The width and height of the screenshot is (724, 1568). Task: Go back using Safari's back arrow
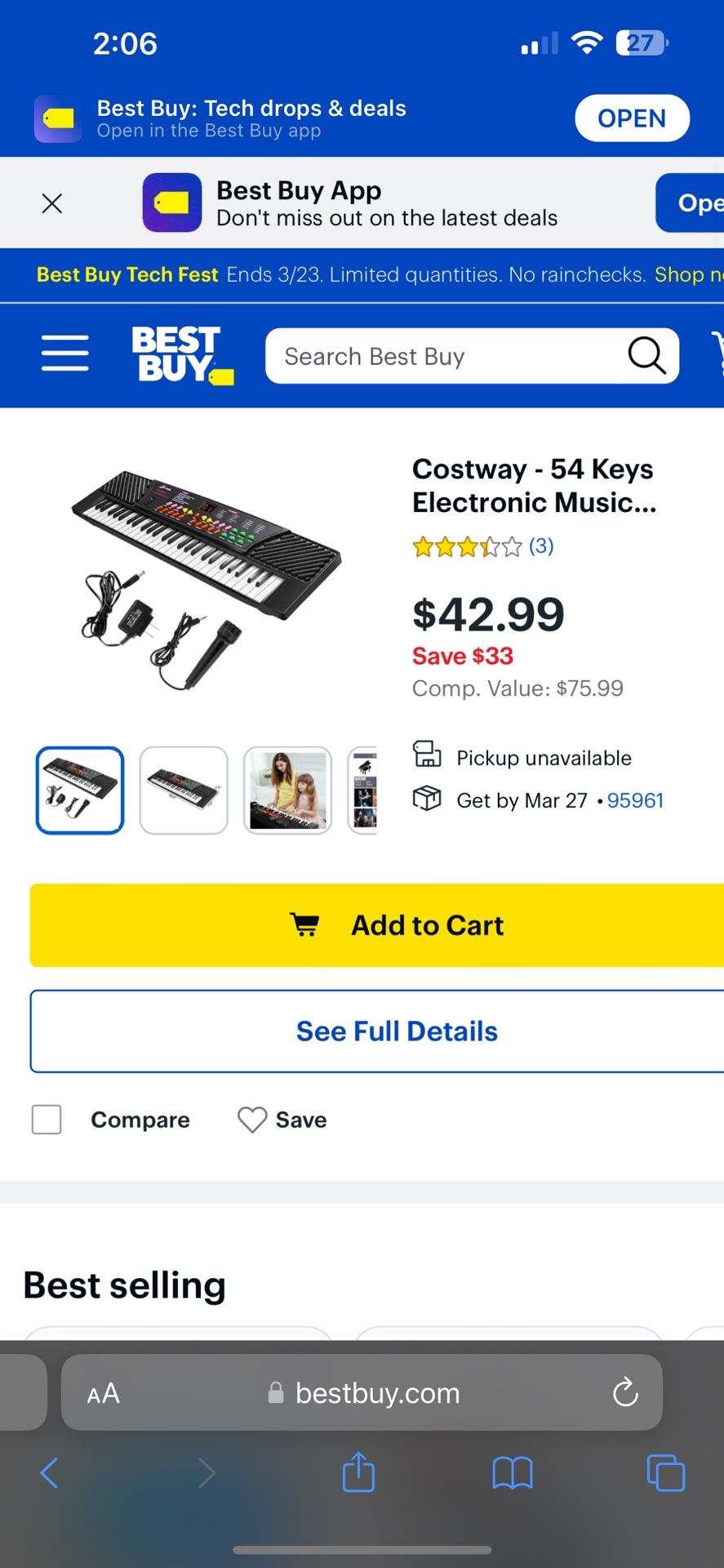pyautogui.click(x=50, y=1473)
